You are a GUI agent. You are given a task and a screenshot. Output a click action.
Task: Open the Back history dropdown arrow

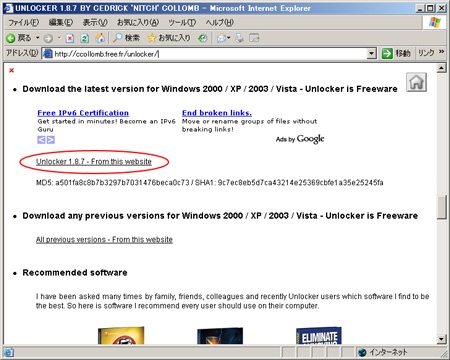coord(37,38)
